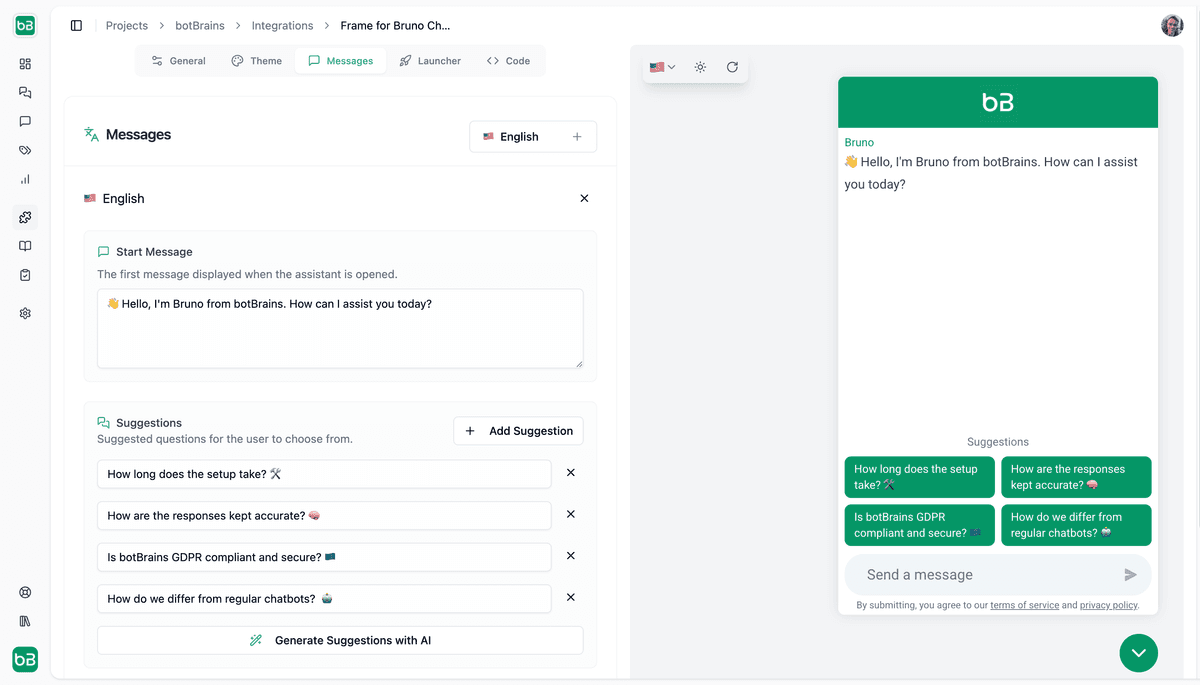Toggle light/dark preview mode

point(700,67)
